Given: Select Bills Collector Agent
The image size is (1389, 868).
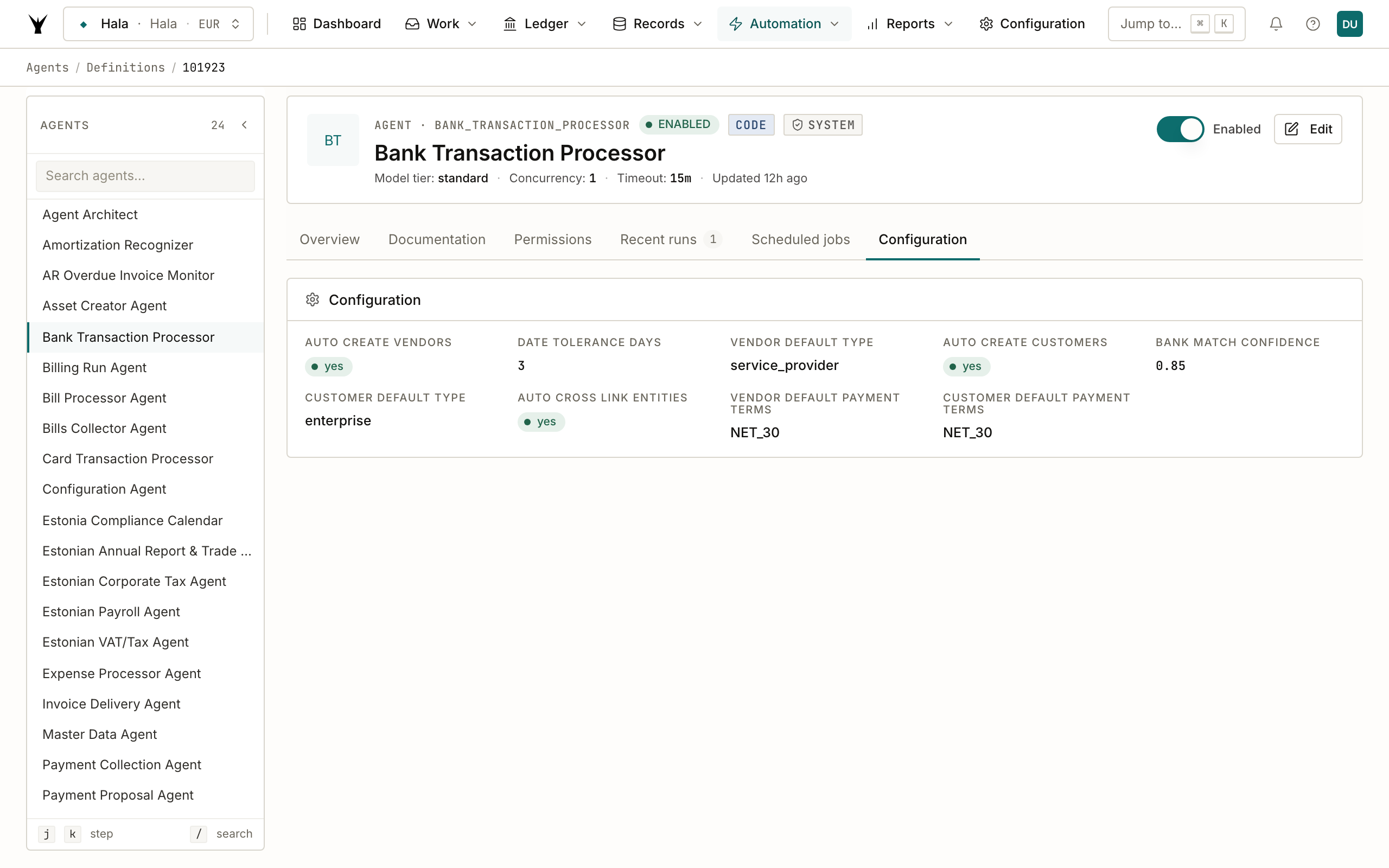Looking at the screenshot, I should tap(145, 428).
